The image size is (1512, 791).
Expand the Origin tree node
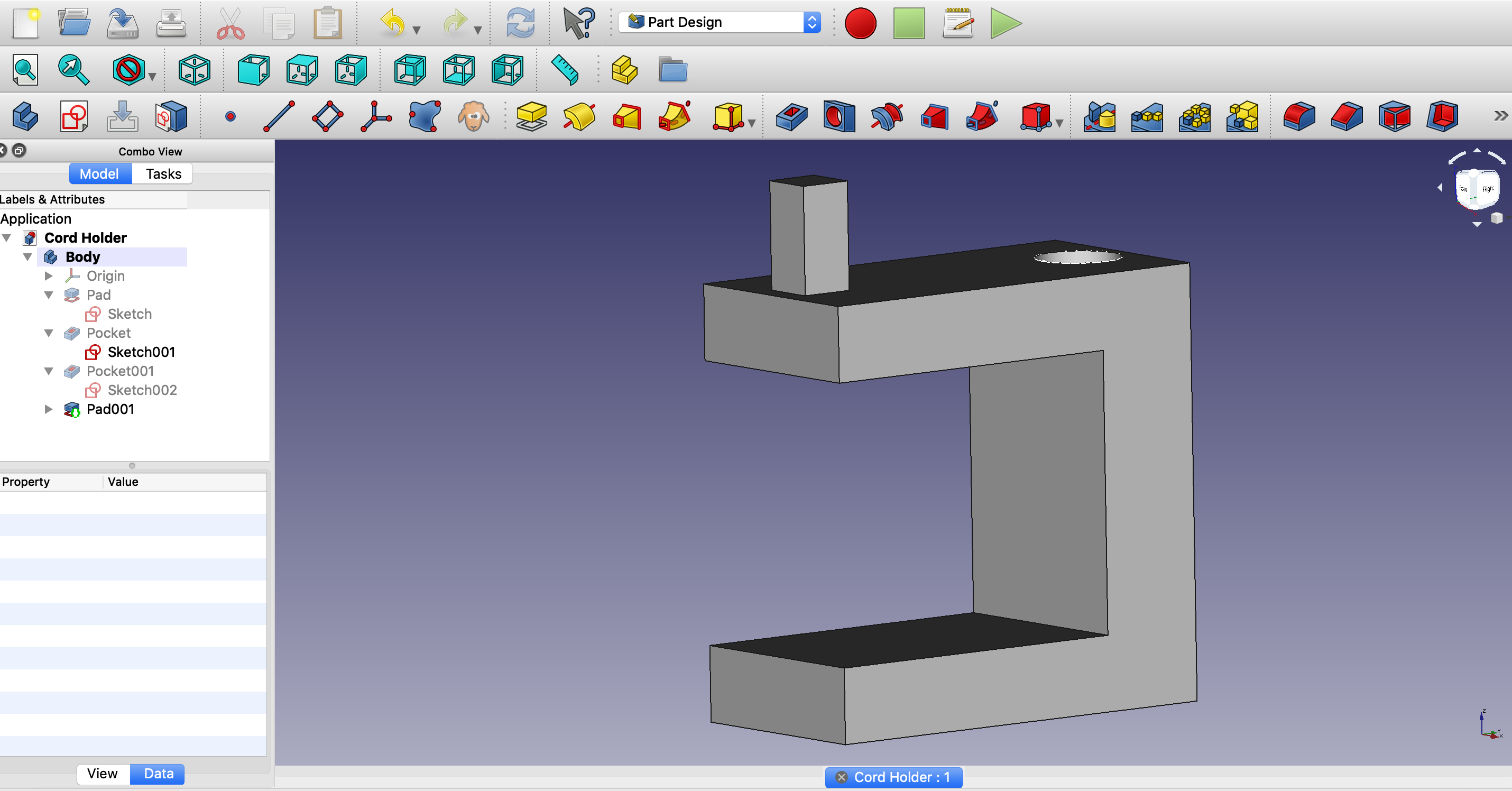pyautogui.click(x=49, y=276)
